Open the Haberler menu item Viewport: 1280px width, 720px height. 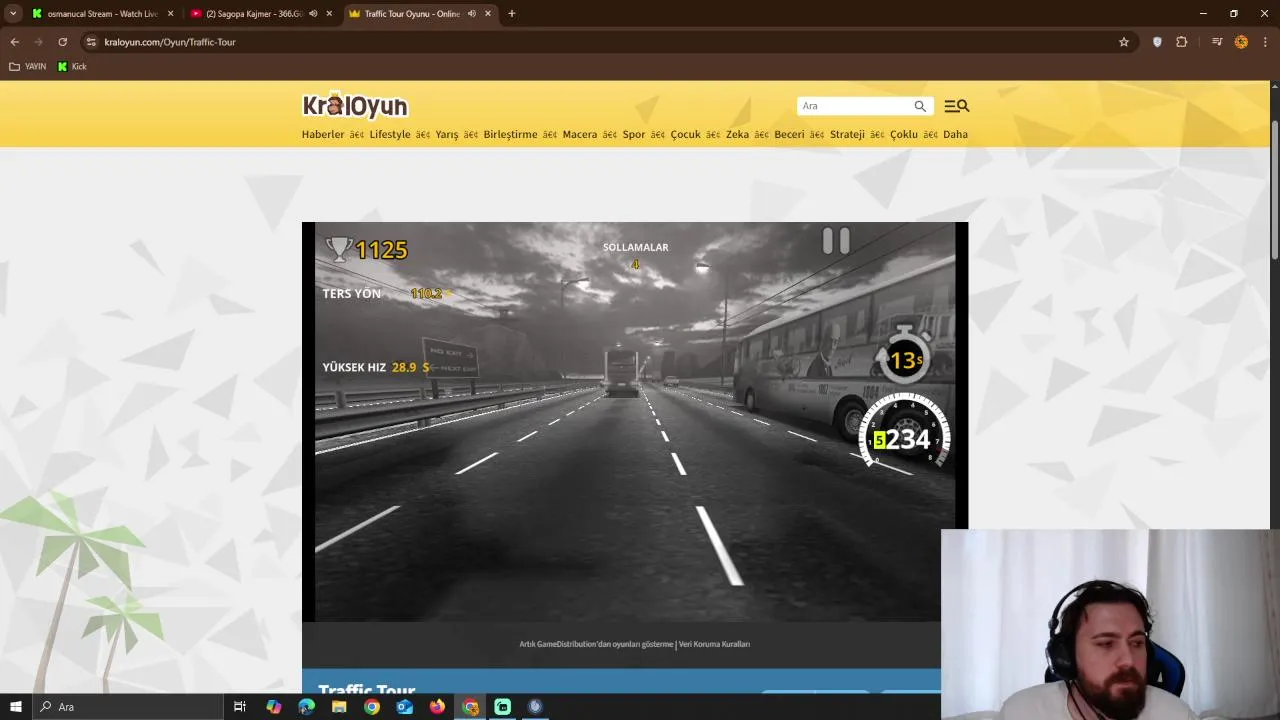tap(323, 134)
